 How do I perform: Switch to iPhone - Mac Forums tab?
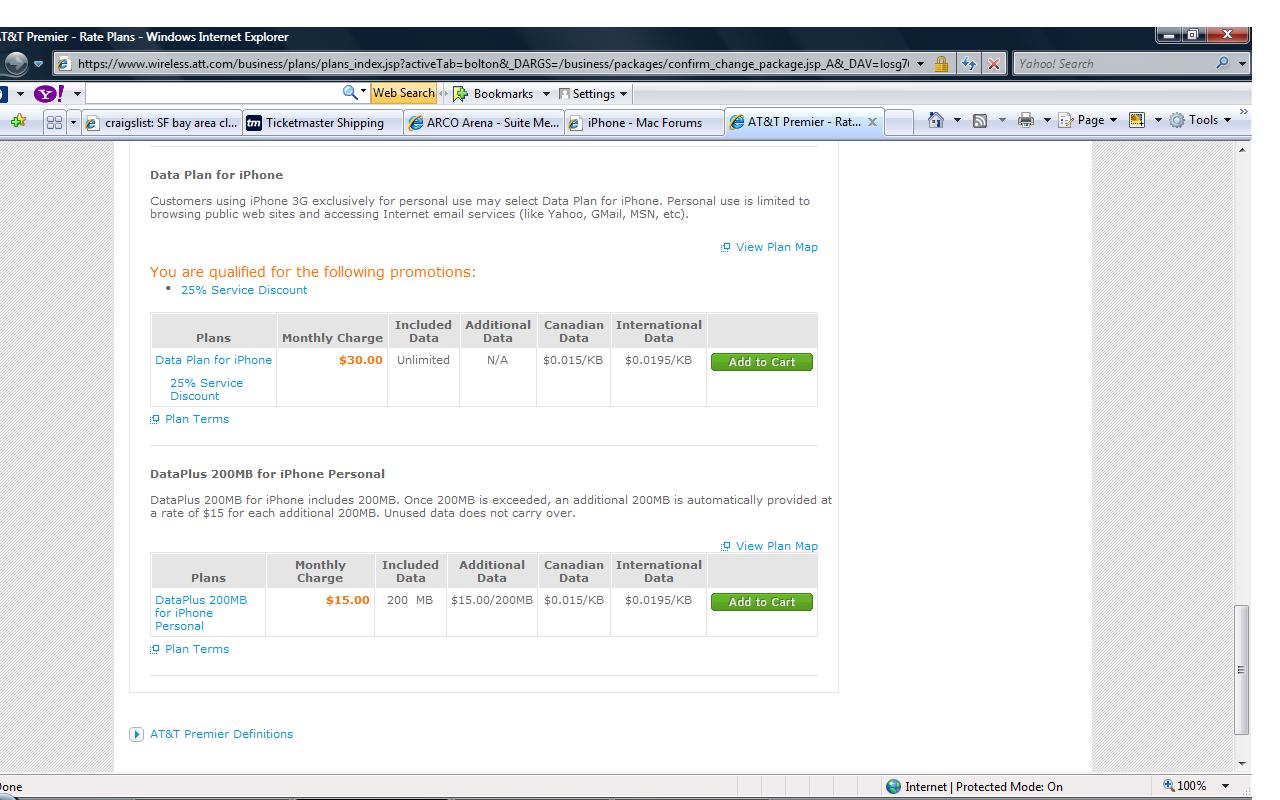[x=643, y=122]
